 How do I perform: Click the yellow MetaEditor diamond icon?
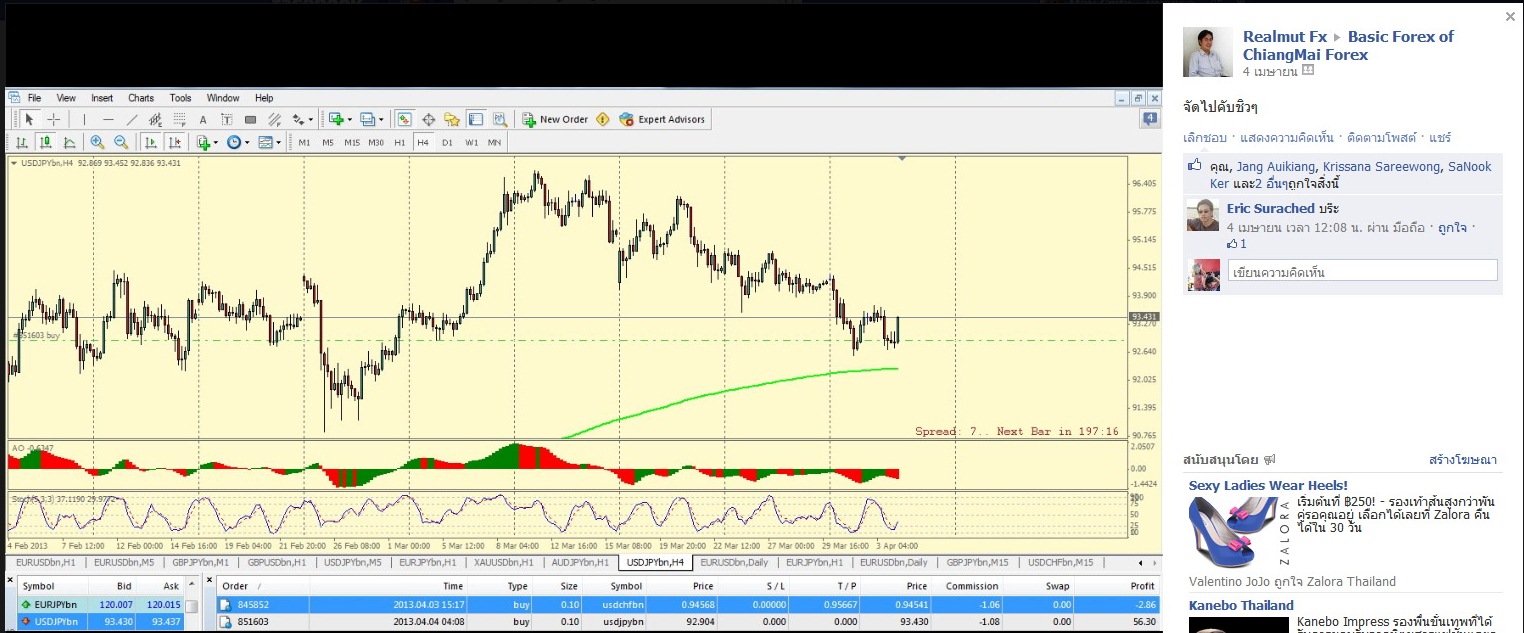pyautogui.click(x=602, y=119)
